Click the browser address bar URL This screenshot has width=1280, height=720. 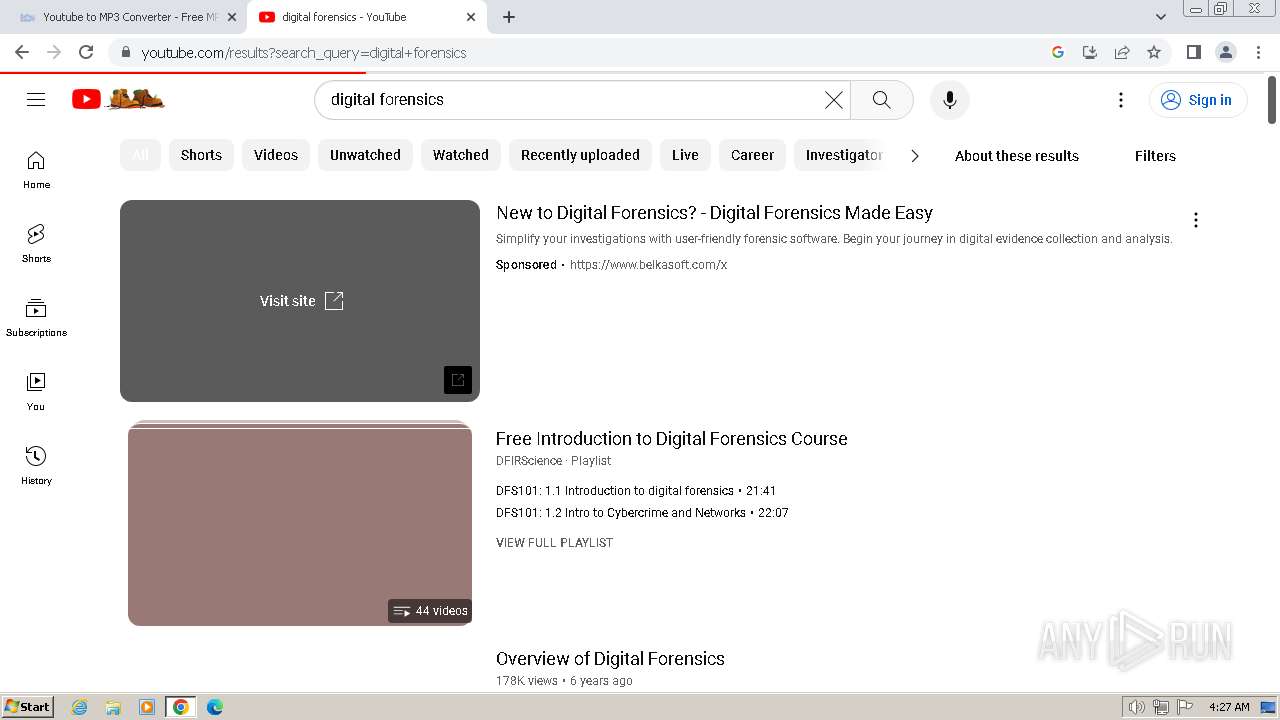click(304, 53)
